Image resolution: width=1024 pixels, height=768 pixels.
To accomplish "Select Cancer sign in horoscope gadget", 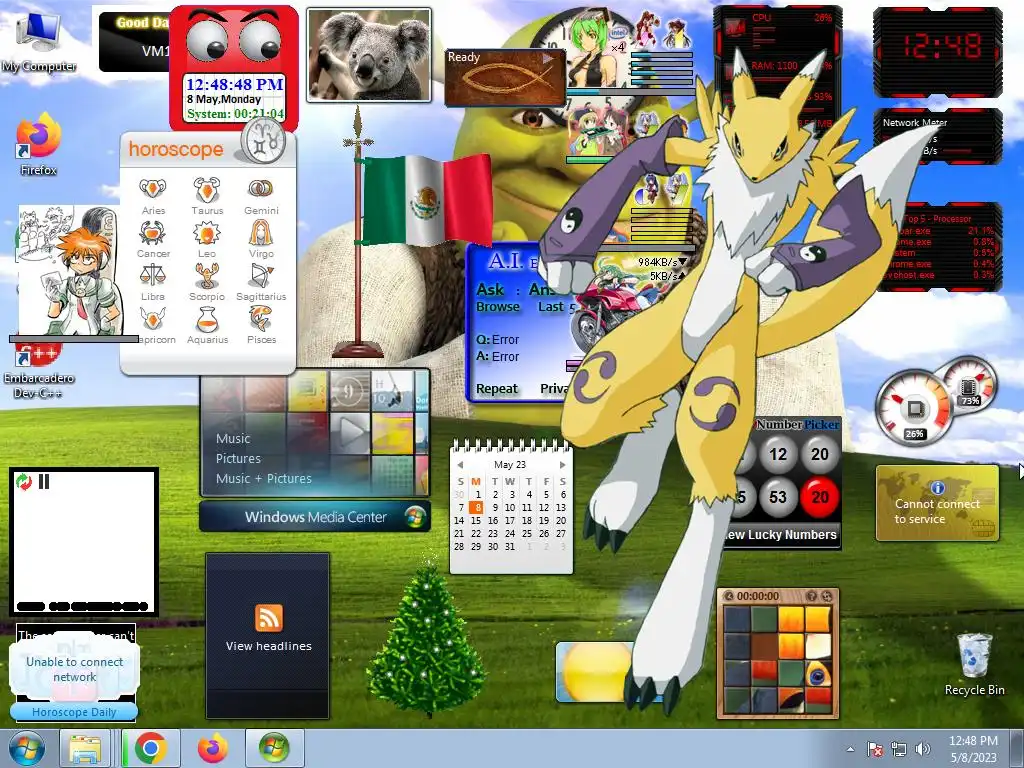I will pos(153,239).
